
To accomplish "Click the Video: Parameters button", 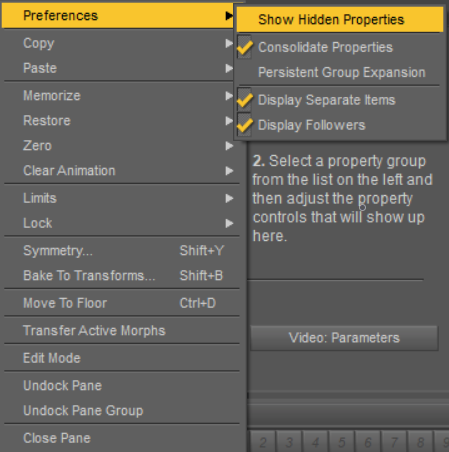I will pos(344,338).
